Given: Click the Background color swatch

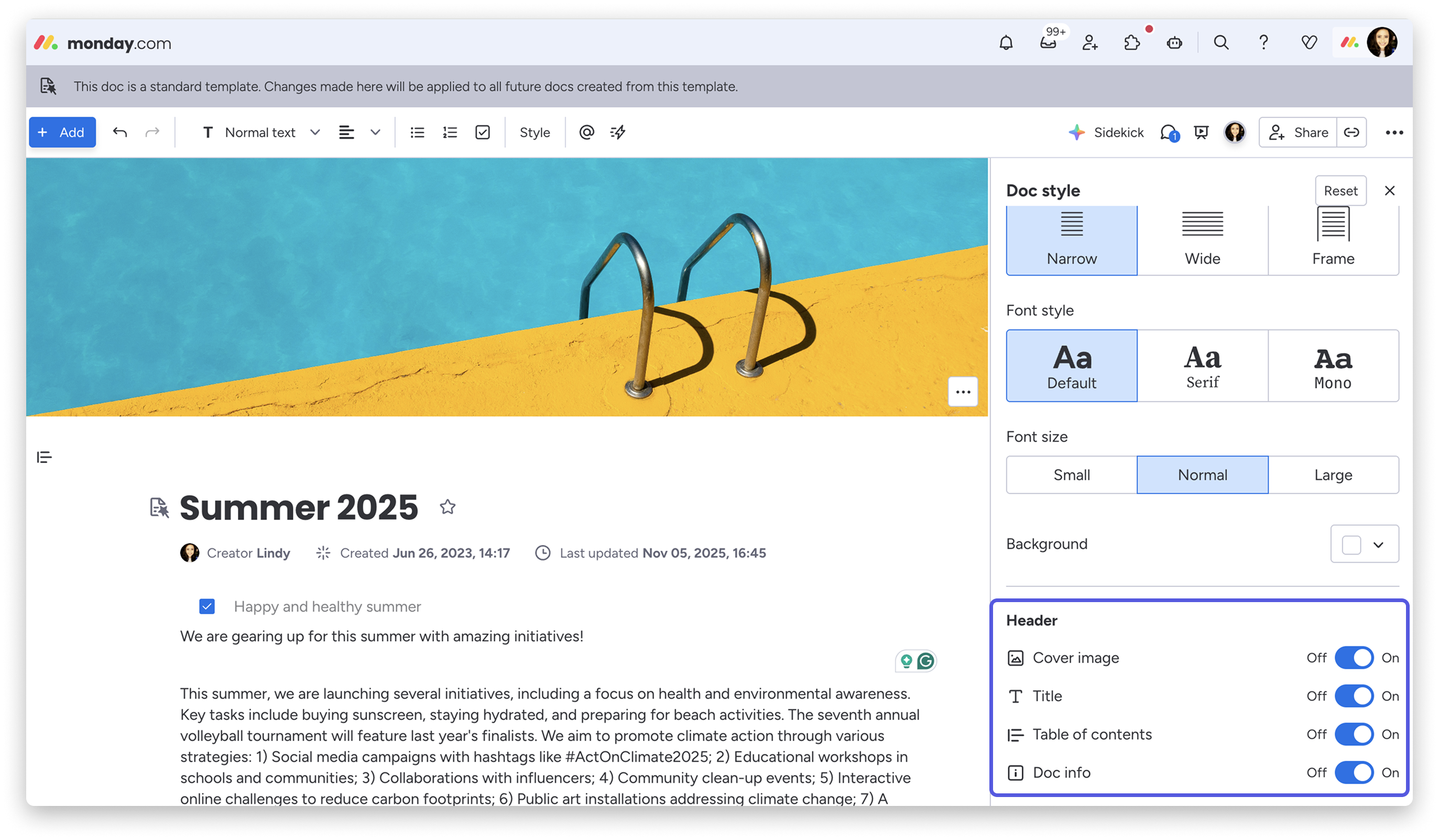Looking at the screenshot, I should point(1351,545).
